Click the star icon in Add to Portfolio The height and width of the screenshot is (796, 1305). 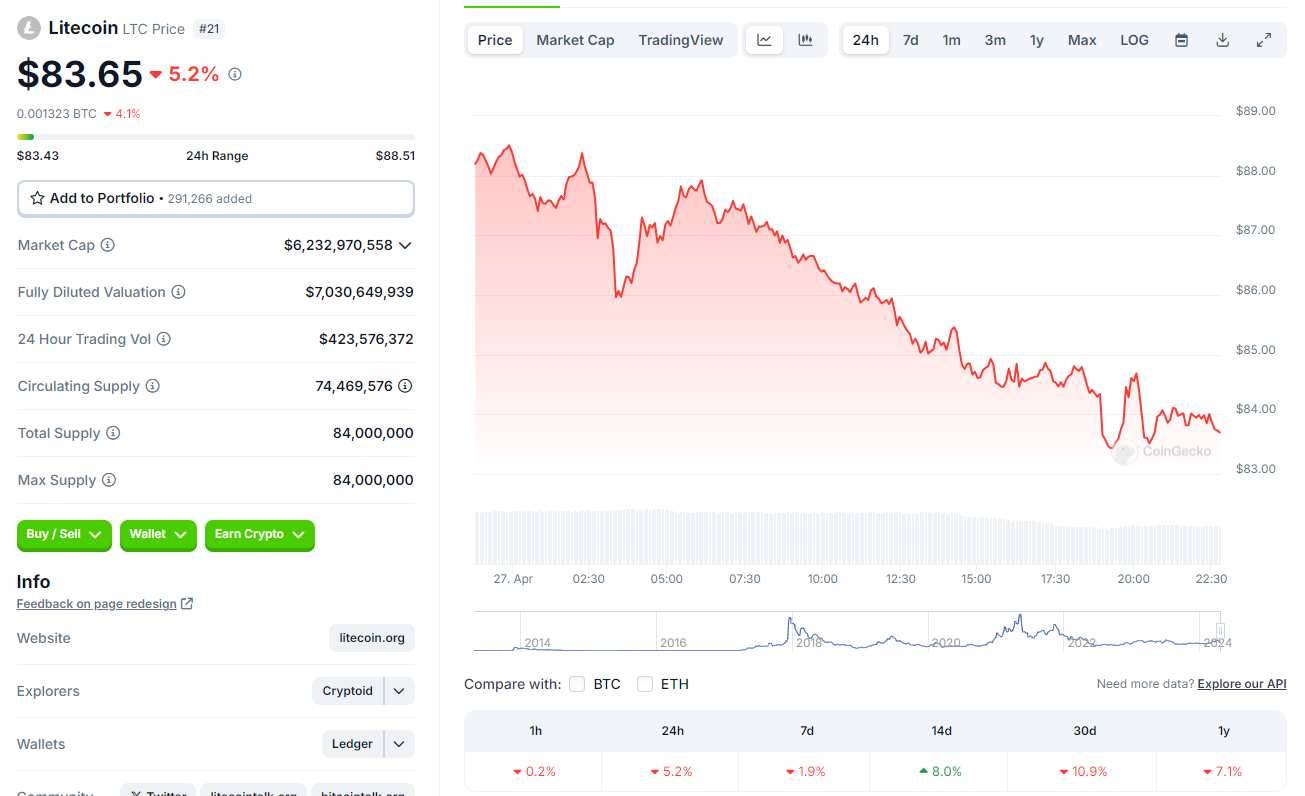(x=37, y=198)
